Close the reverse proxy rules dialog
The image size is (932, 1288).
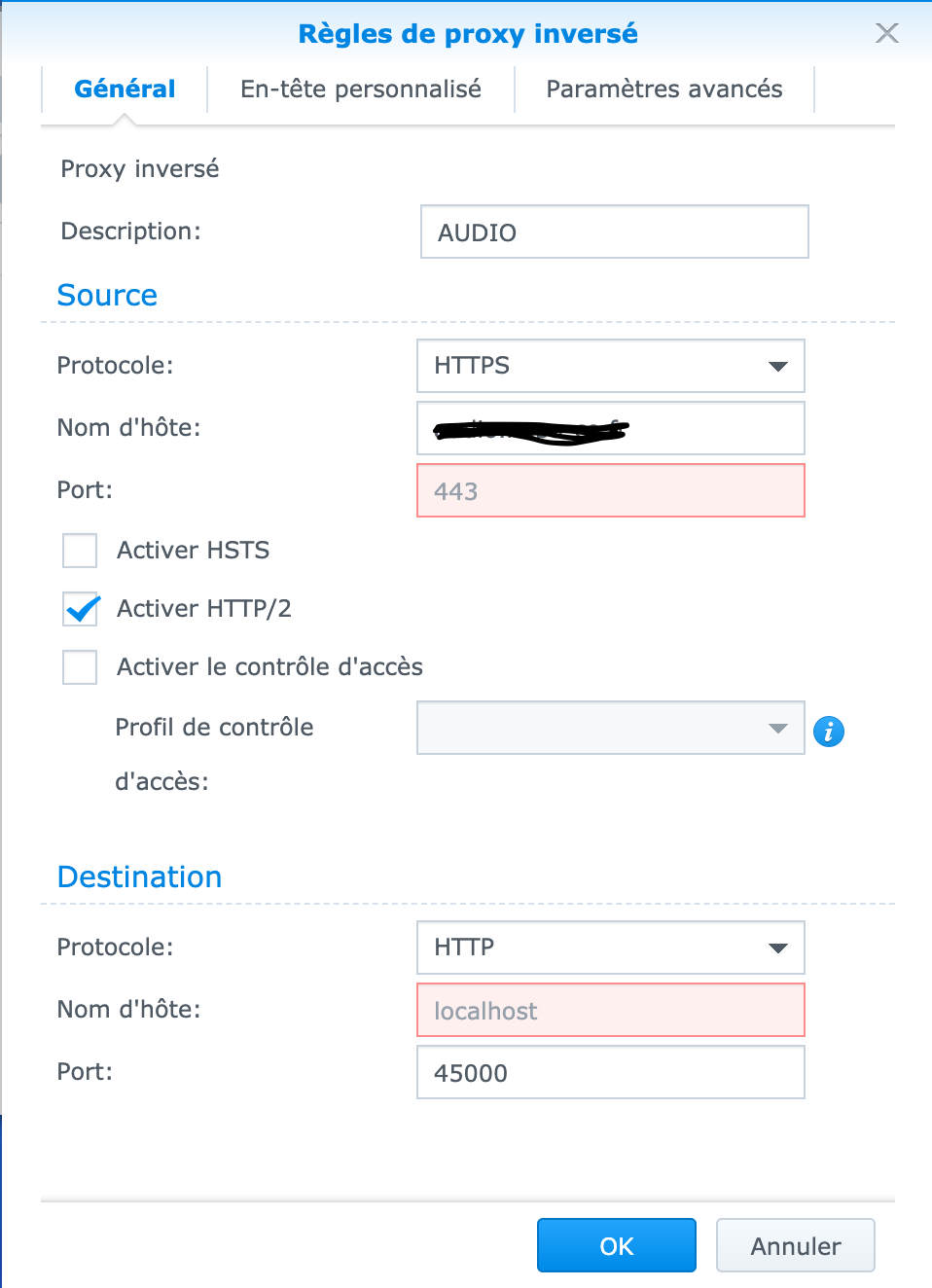pyautogui.click(x=886, y=34)
